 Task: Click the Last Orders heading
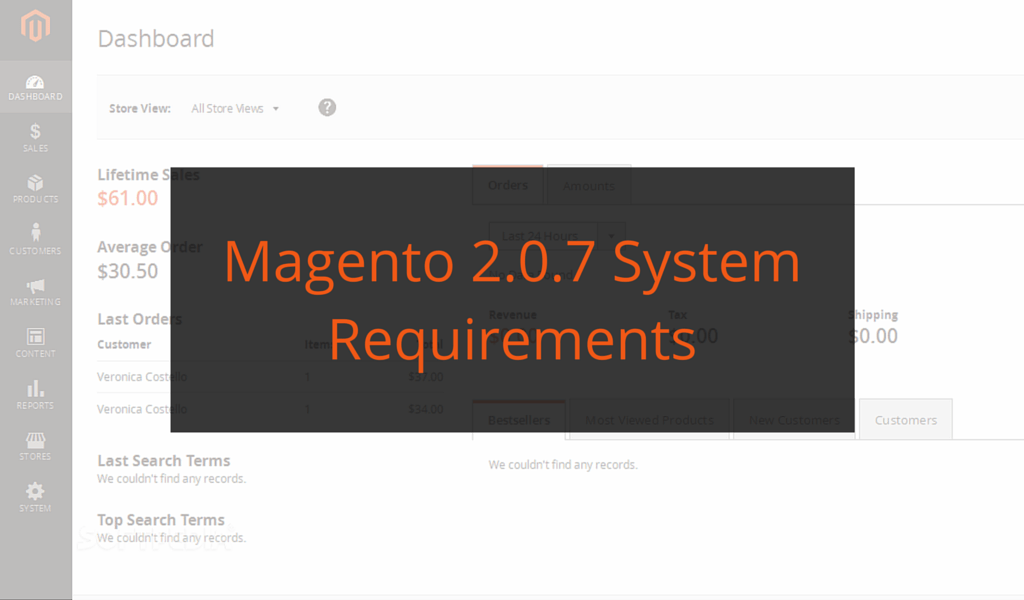click(140, 319)
